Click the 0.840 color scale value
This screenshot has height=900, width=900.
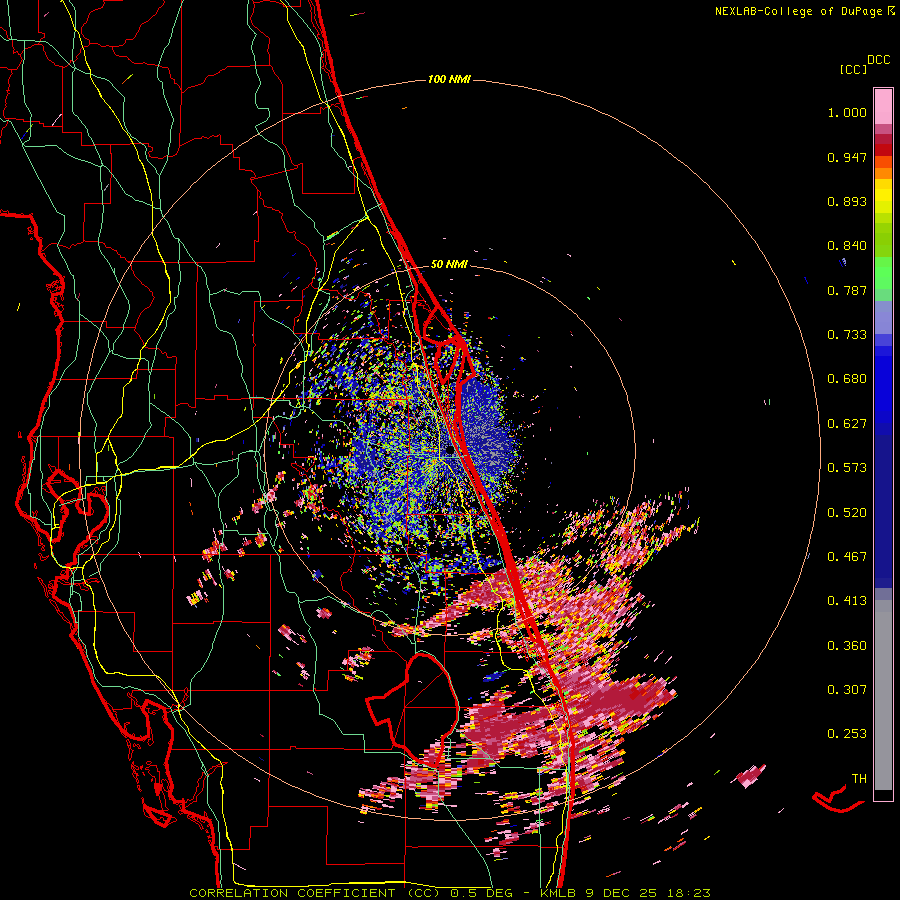847,246
